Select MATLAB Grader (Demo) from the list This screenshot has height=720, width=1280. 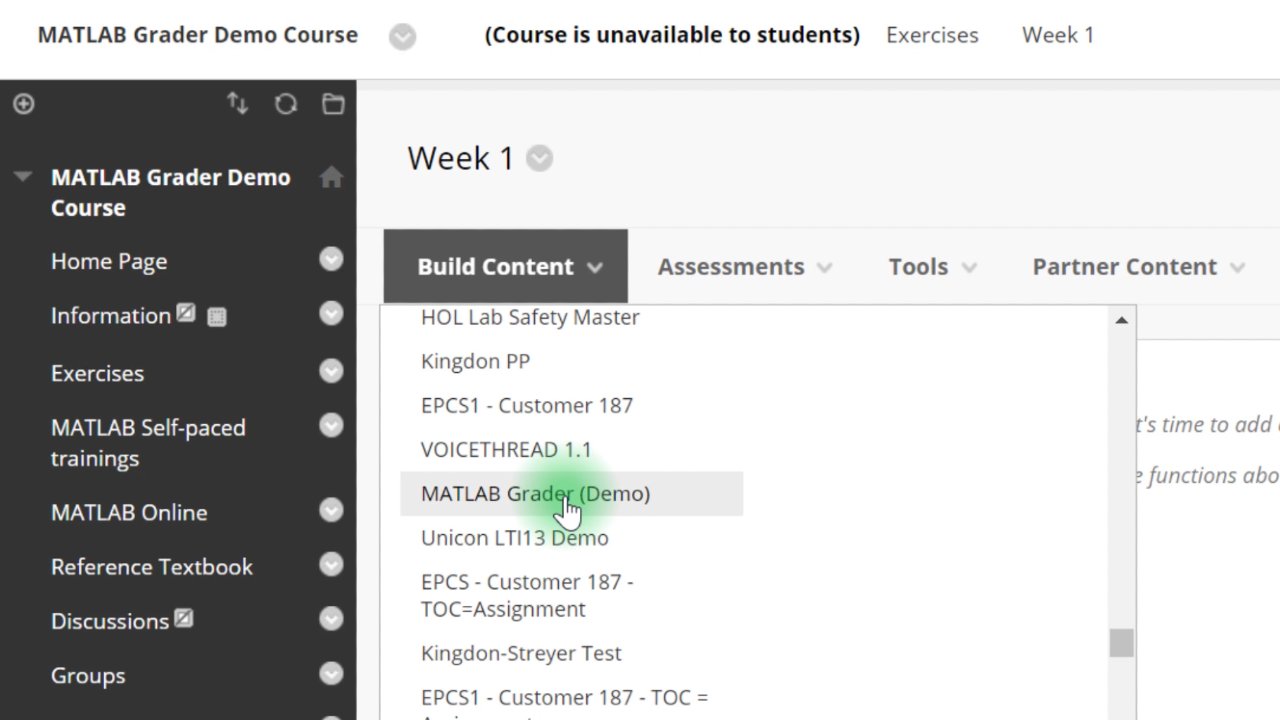535,493
